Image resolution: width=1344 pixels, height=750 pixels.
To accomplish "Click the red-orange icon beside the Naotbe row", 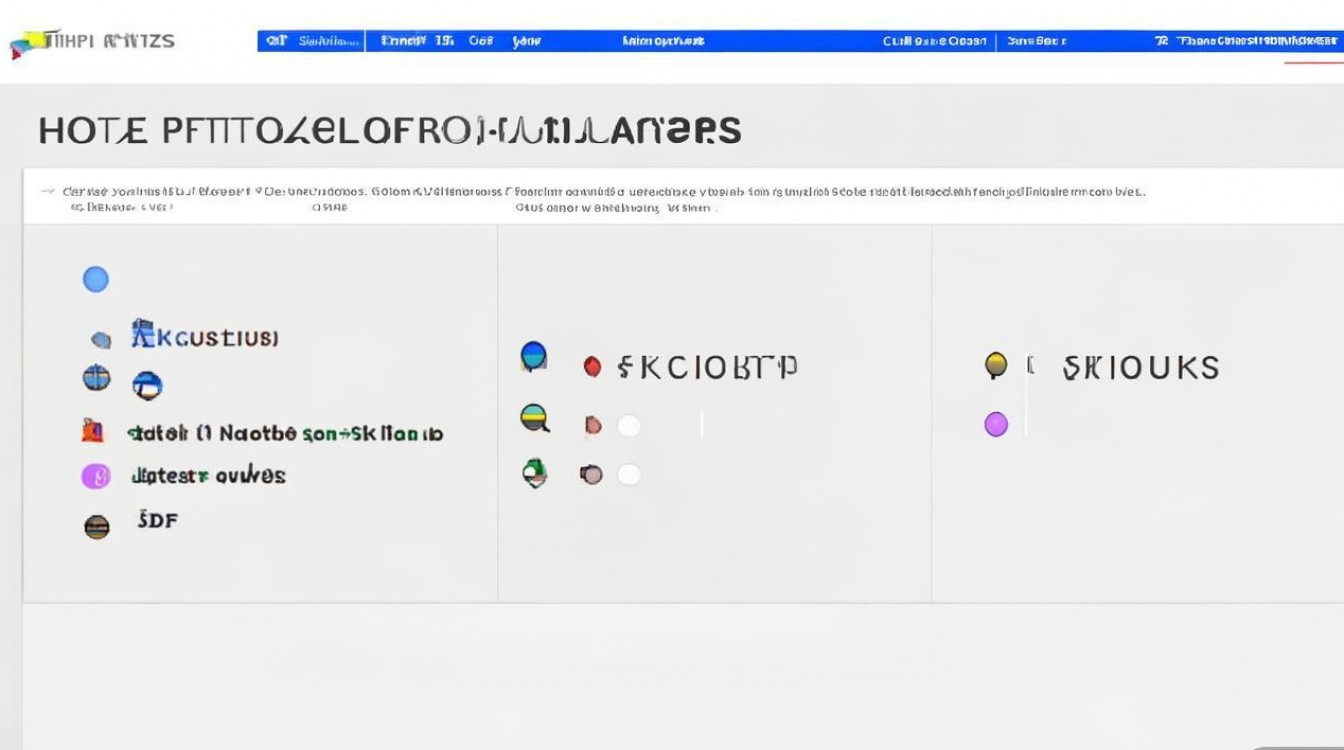I will (92, 431).
